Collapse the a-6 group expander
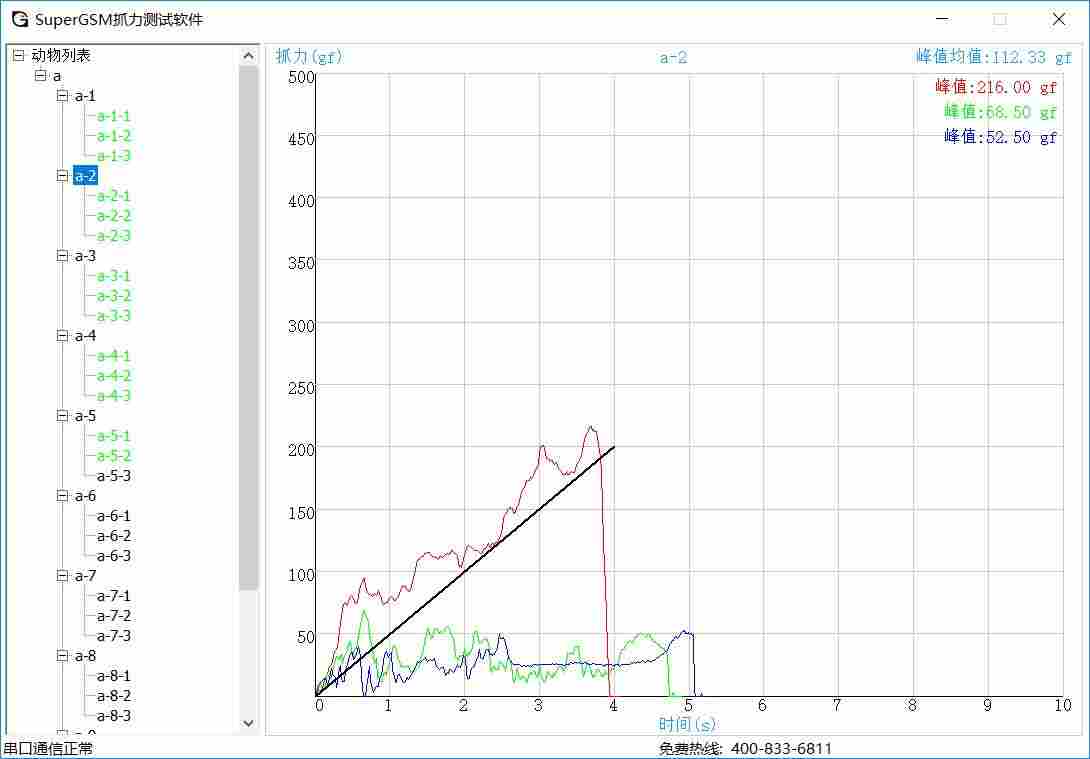1090x759 pixels. 62,496
